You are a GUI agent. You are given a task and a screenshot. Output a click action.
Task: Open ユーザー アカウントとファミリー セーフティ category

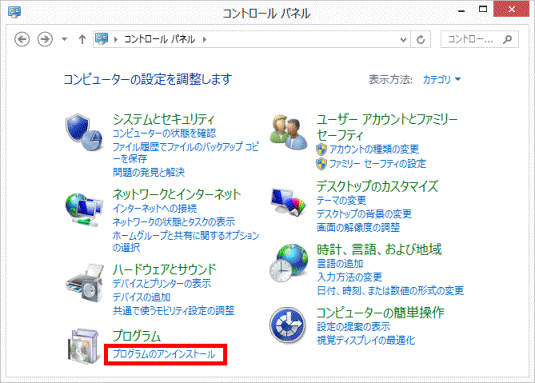pos(387,127)
